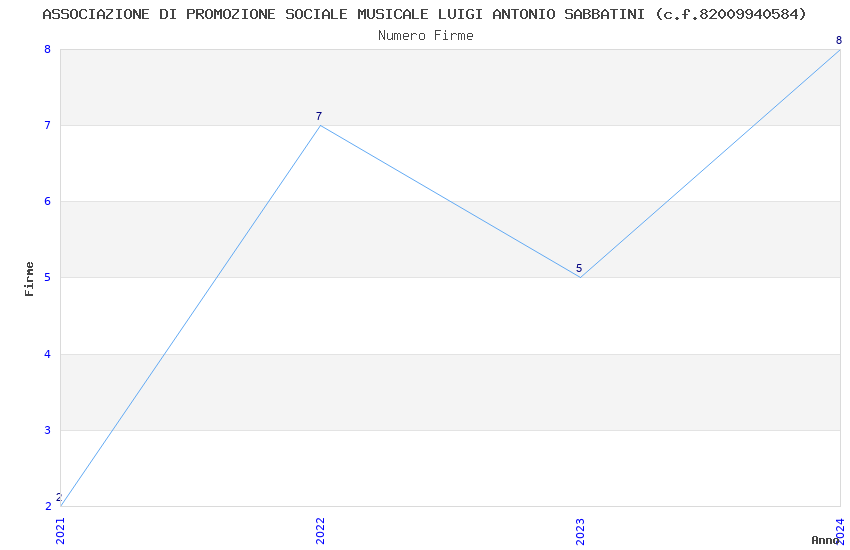Click the rising line between 2023 and 2024
The image size is (850, 550).
[710, 164]
